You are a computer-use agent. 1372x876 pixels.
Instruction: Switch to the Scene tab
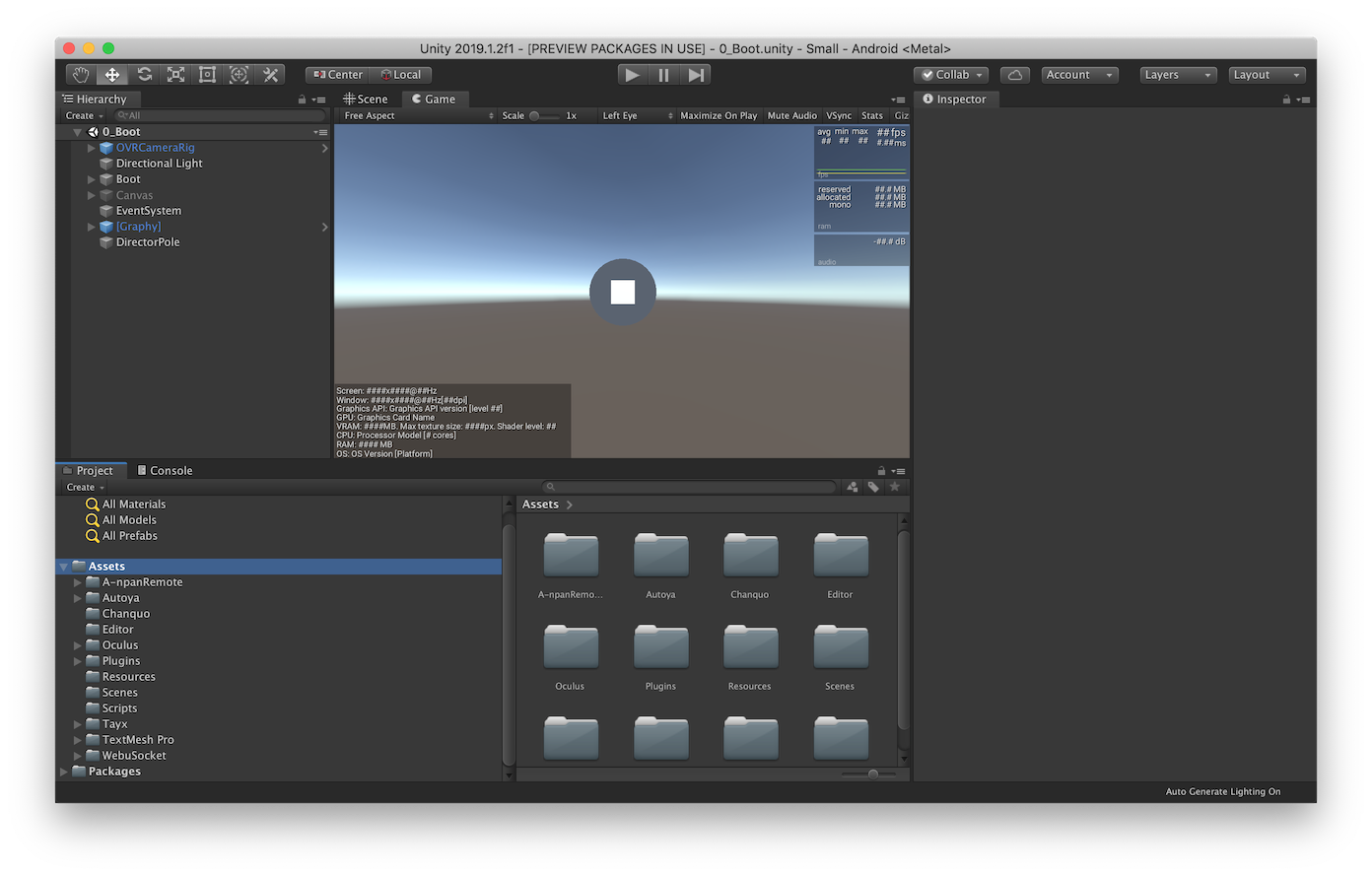pos(366,100)
